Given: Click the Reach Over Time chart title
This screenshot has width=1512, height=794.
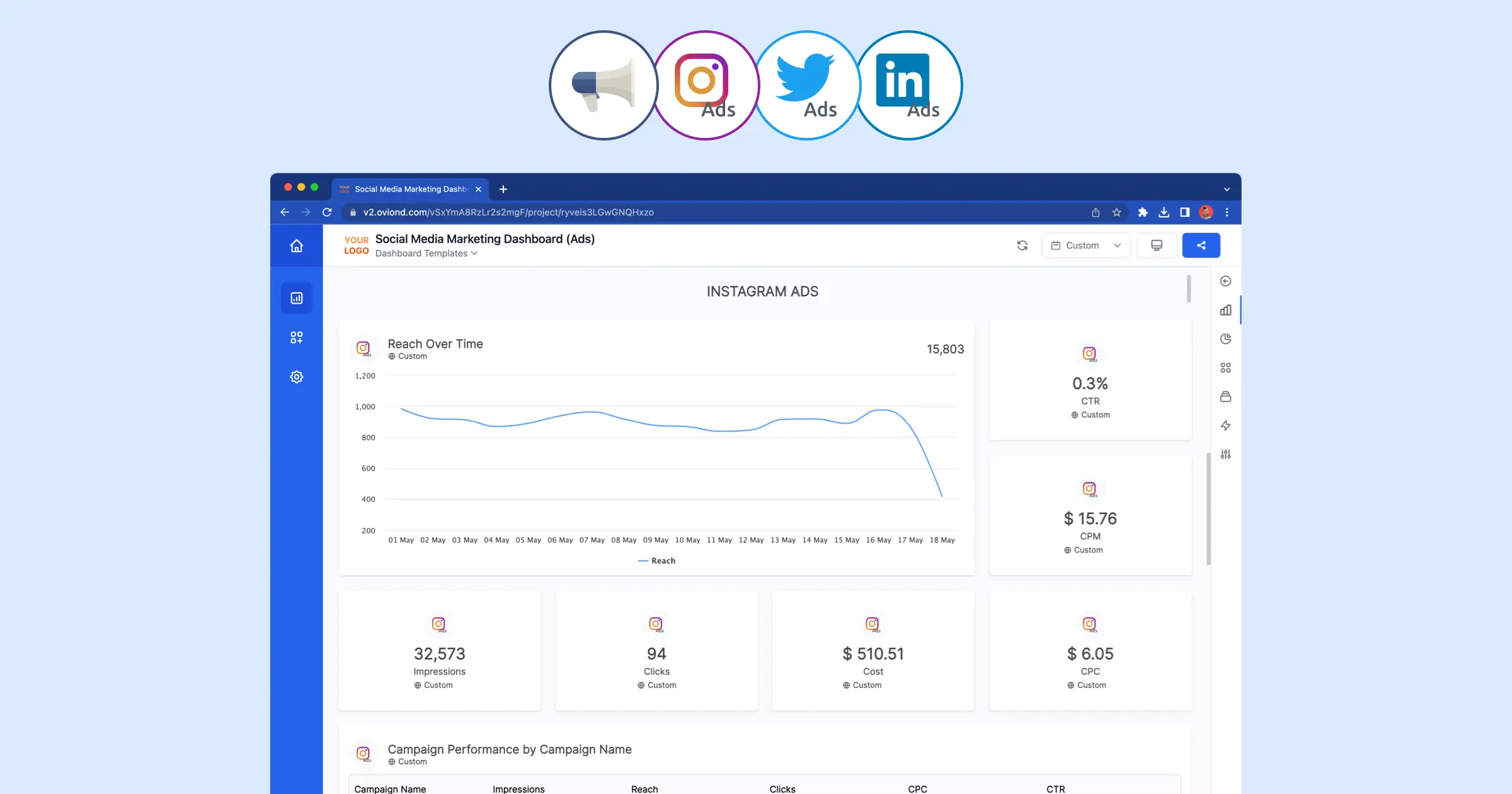Looking at the screenshot, I should (435, 344).
